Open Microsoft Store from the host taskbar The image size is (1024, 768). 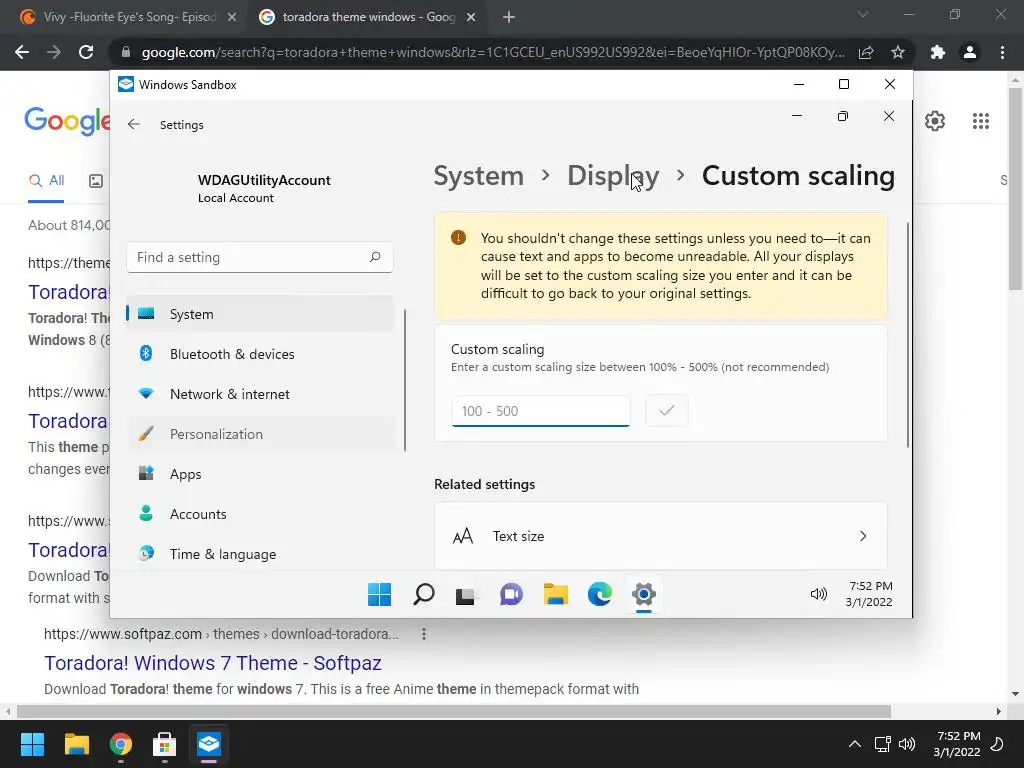point(165,744)
